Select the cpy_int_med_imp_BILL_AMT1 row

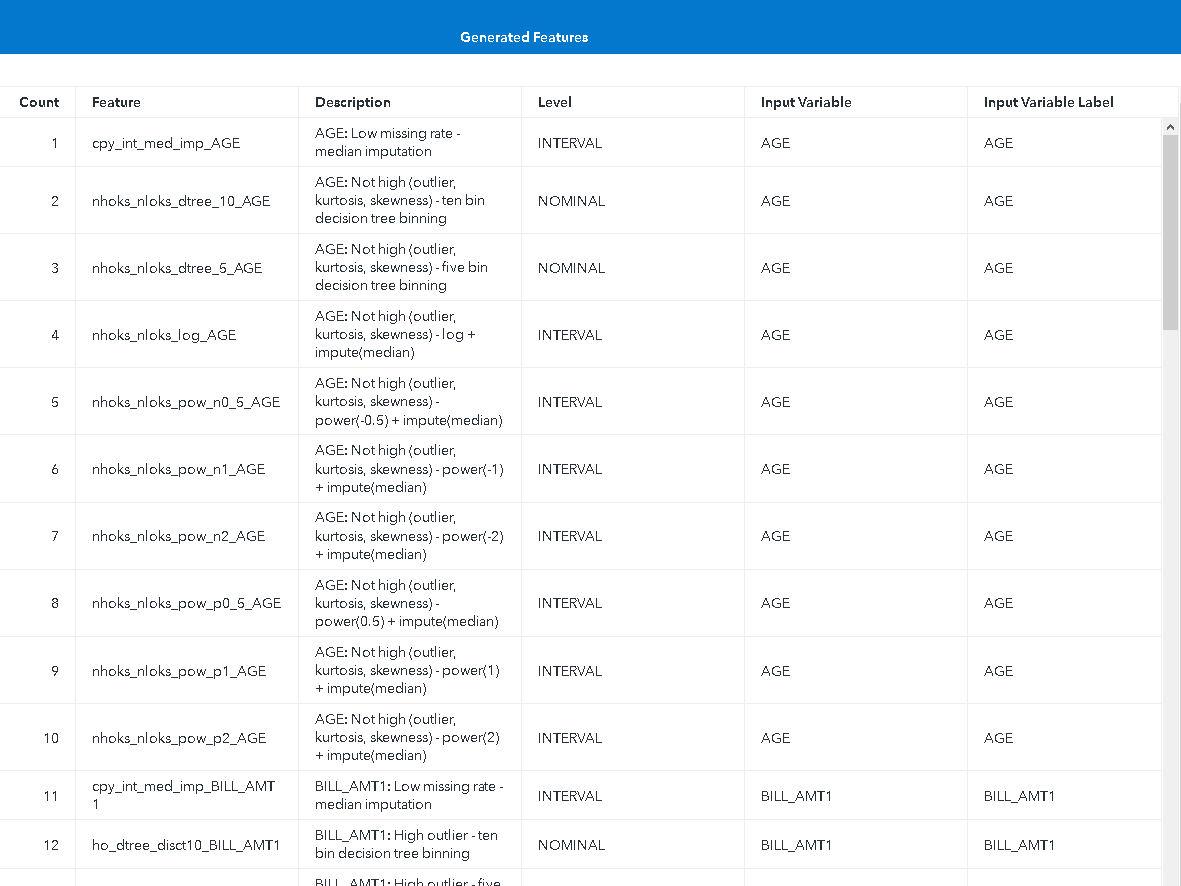[x=184, y=794]
